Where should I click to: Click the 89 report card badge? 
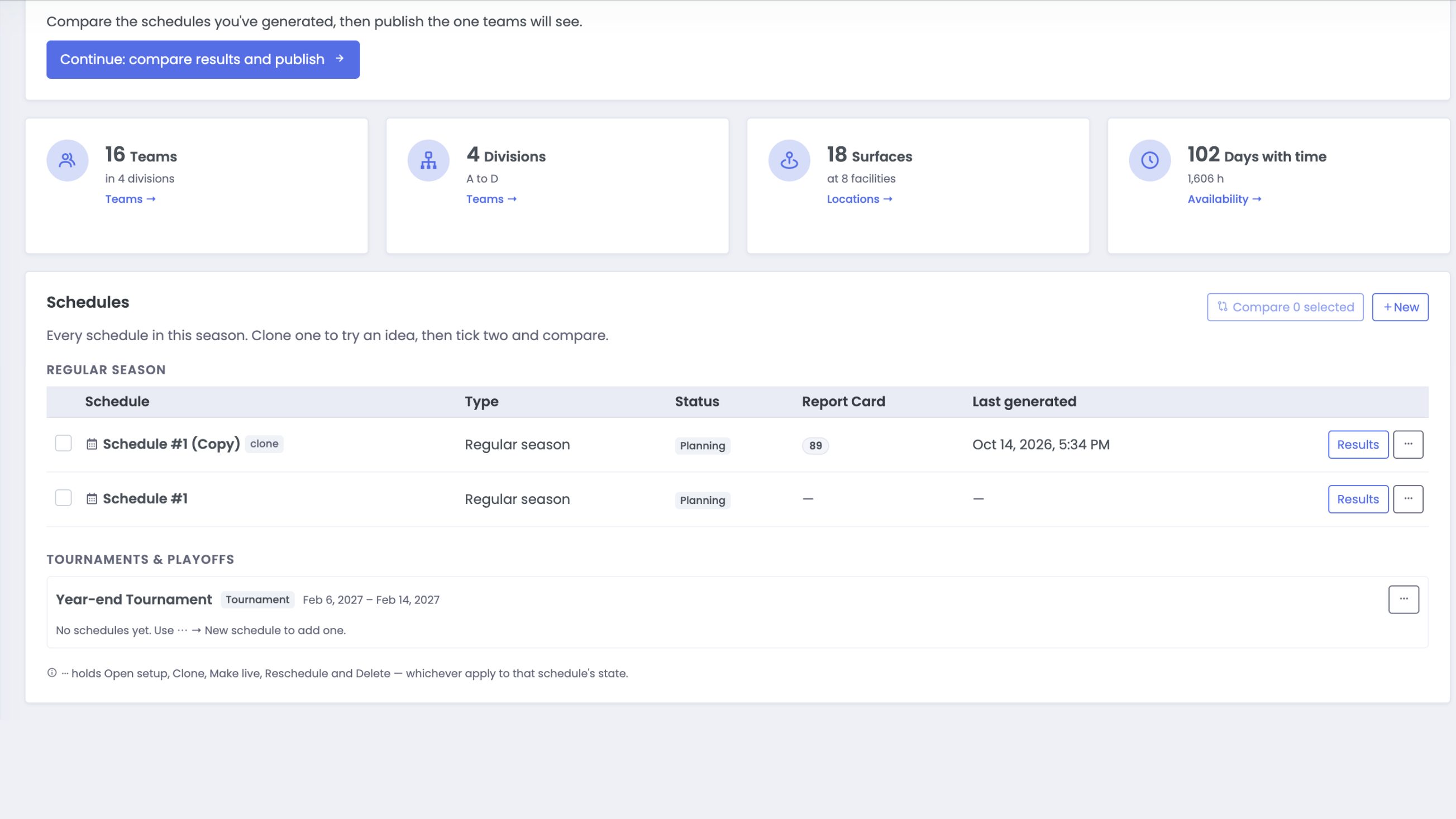point(815,445)
